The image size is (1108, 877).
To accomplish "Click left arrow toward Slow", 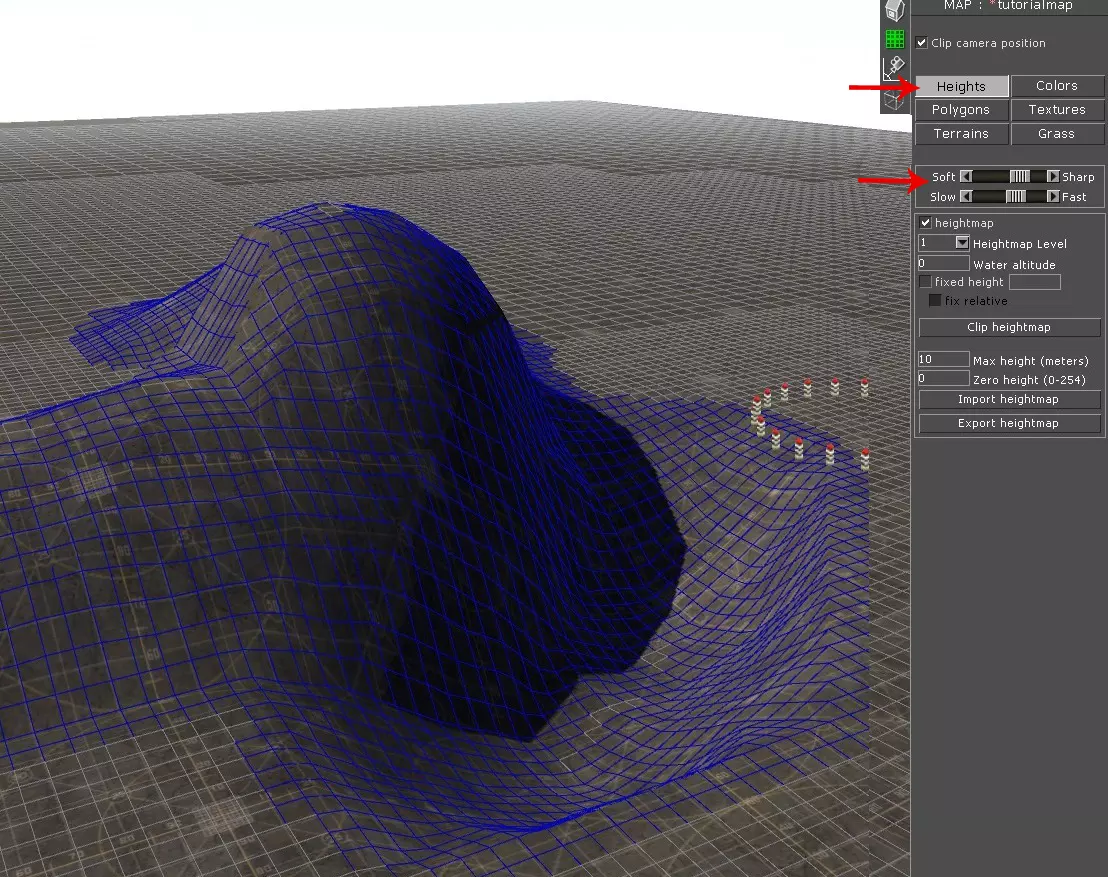I will coord(966,197).
